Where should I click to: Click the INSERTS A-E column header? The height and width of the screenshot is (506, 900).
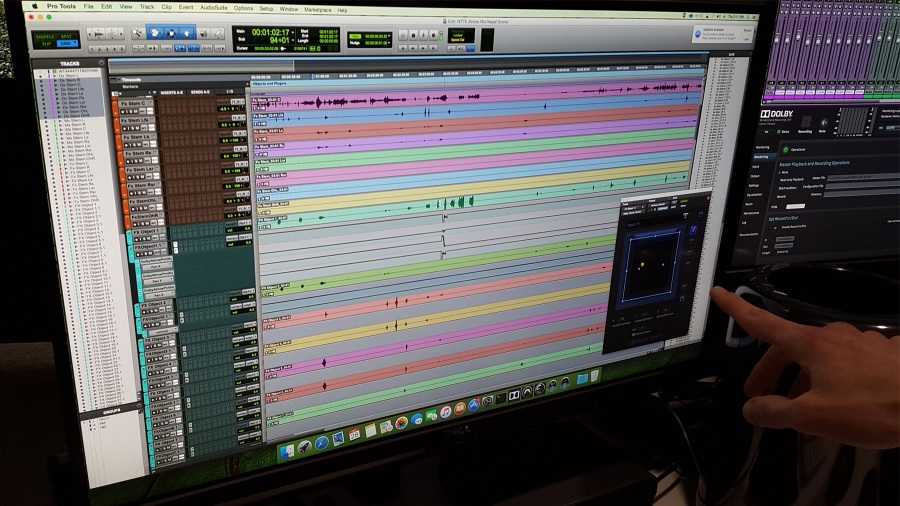172,92
